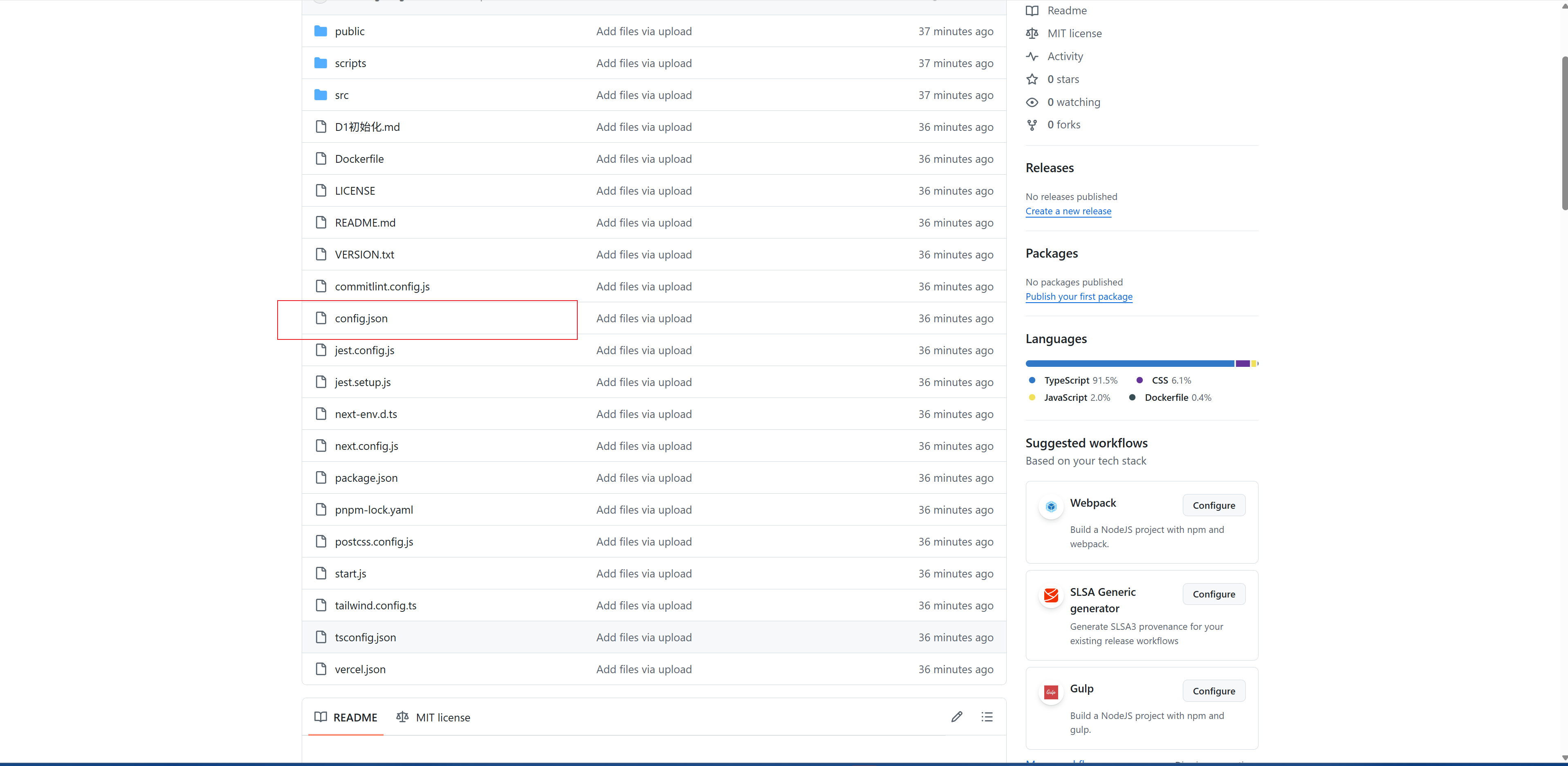Configure the Webpack workflow
Screen dimensions: 1568x766
(x=1213, y=505)
